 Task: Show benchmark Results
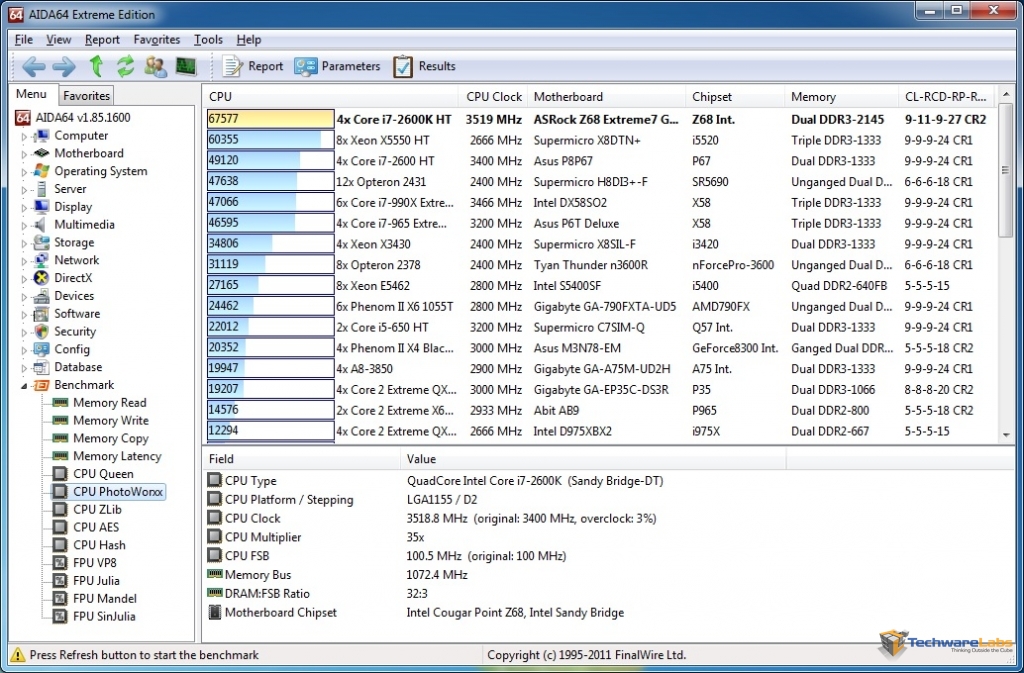(424, 66)
